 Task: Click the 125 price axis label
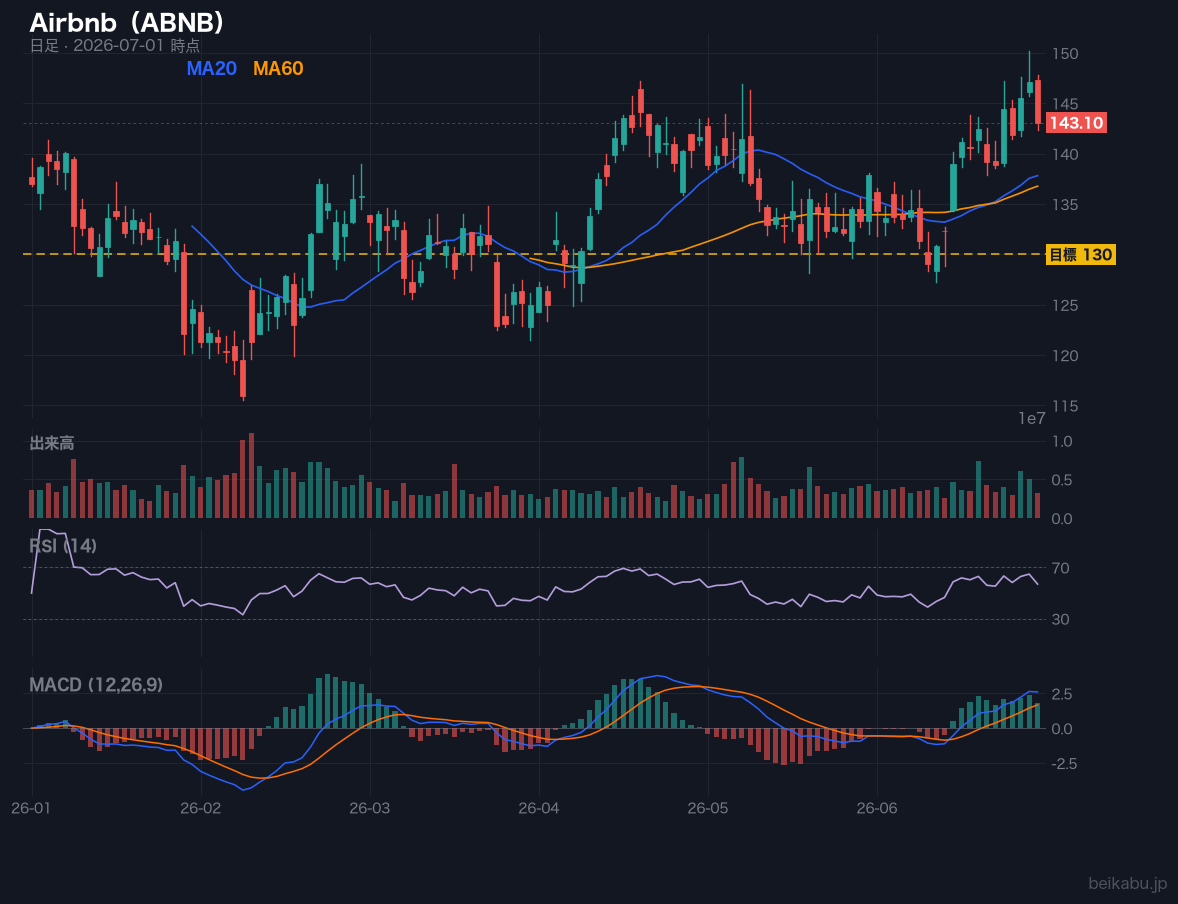click(x=1065, y=305)
